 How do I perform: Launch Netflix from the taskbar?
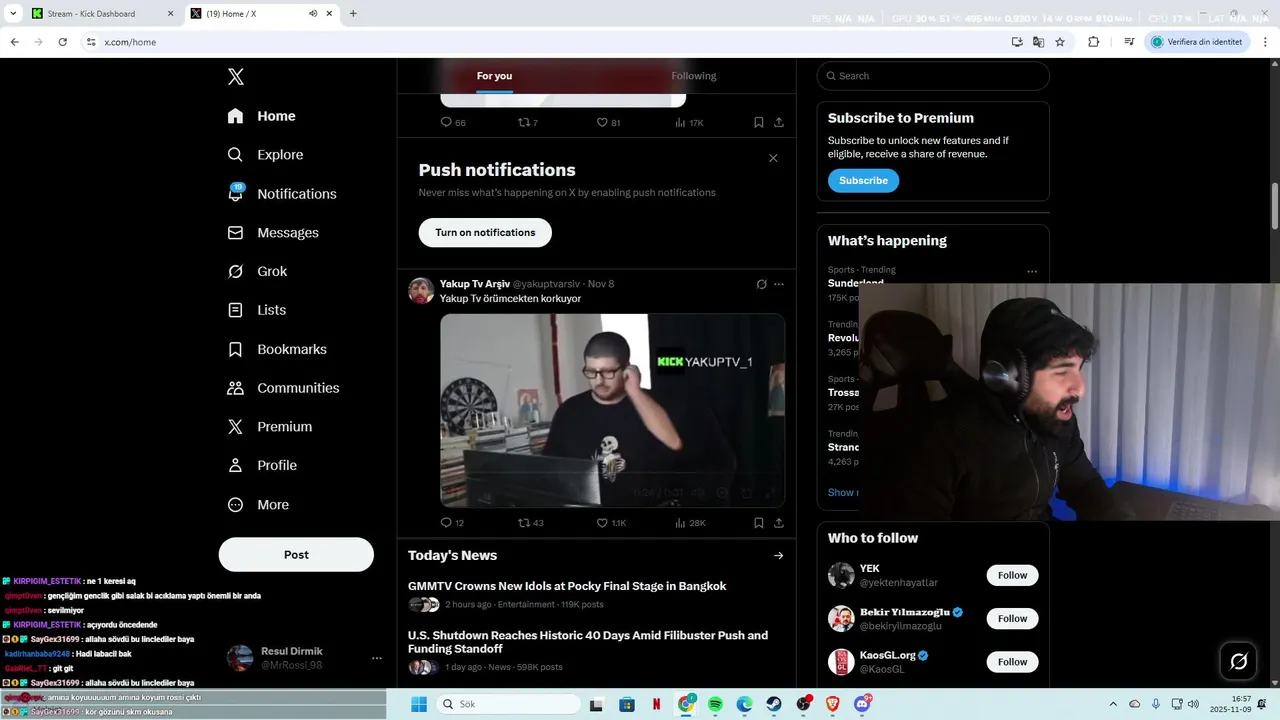coord(656,704)
